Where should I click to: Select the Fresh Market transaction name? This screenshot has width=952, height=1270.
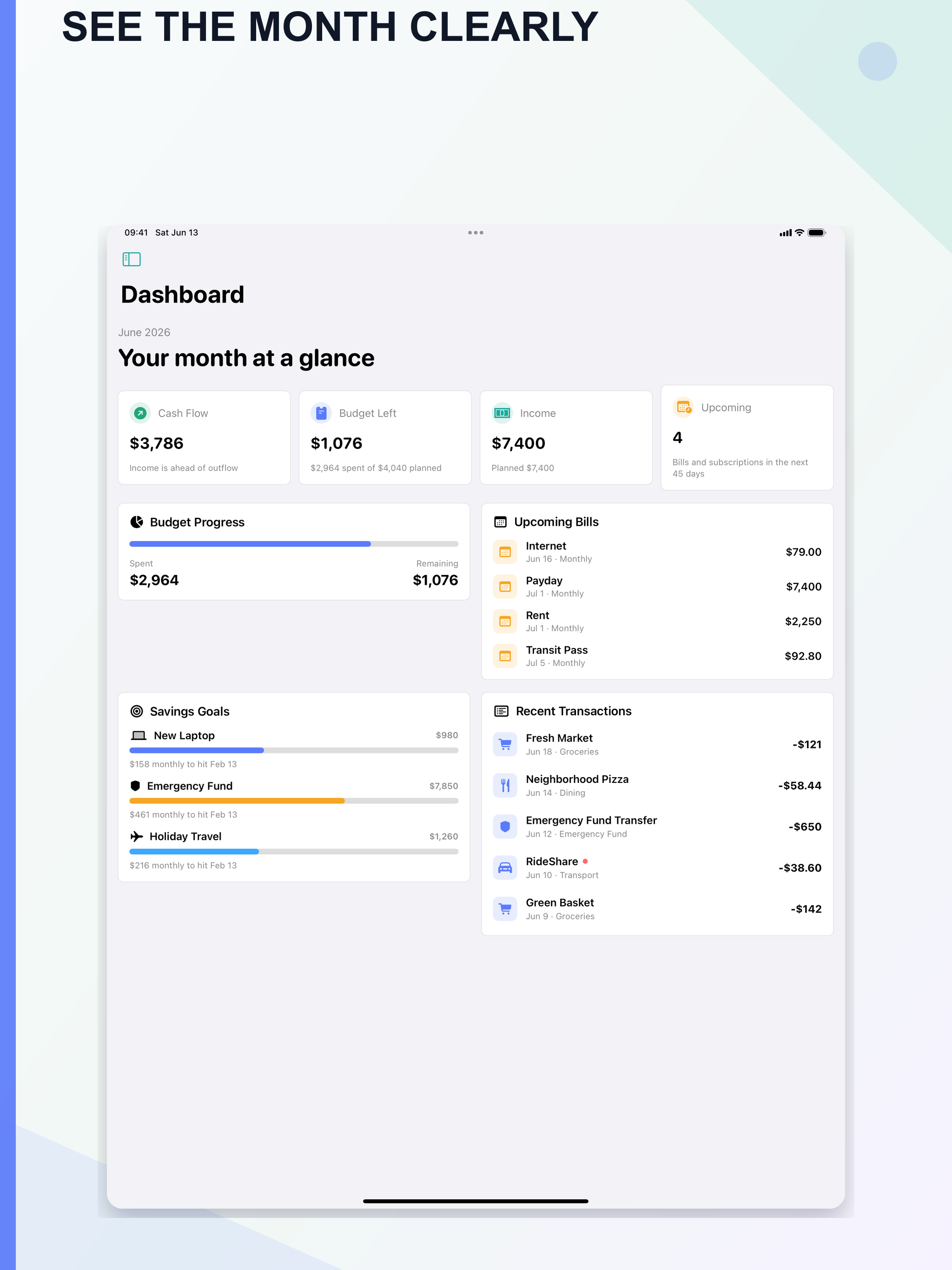559,738
